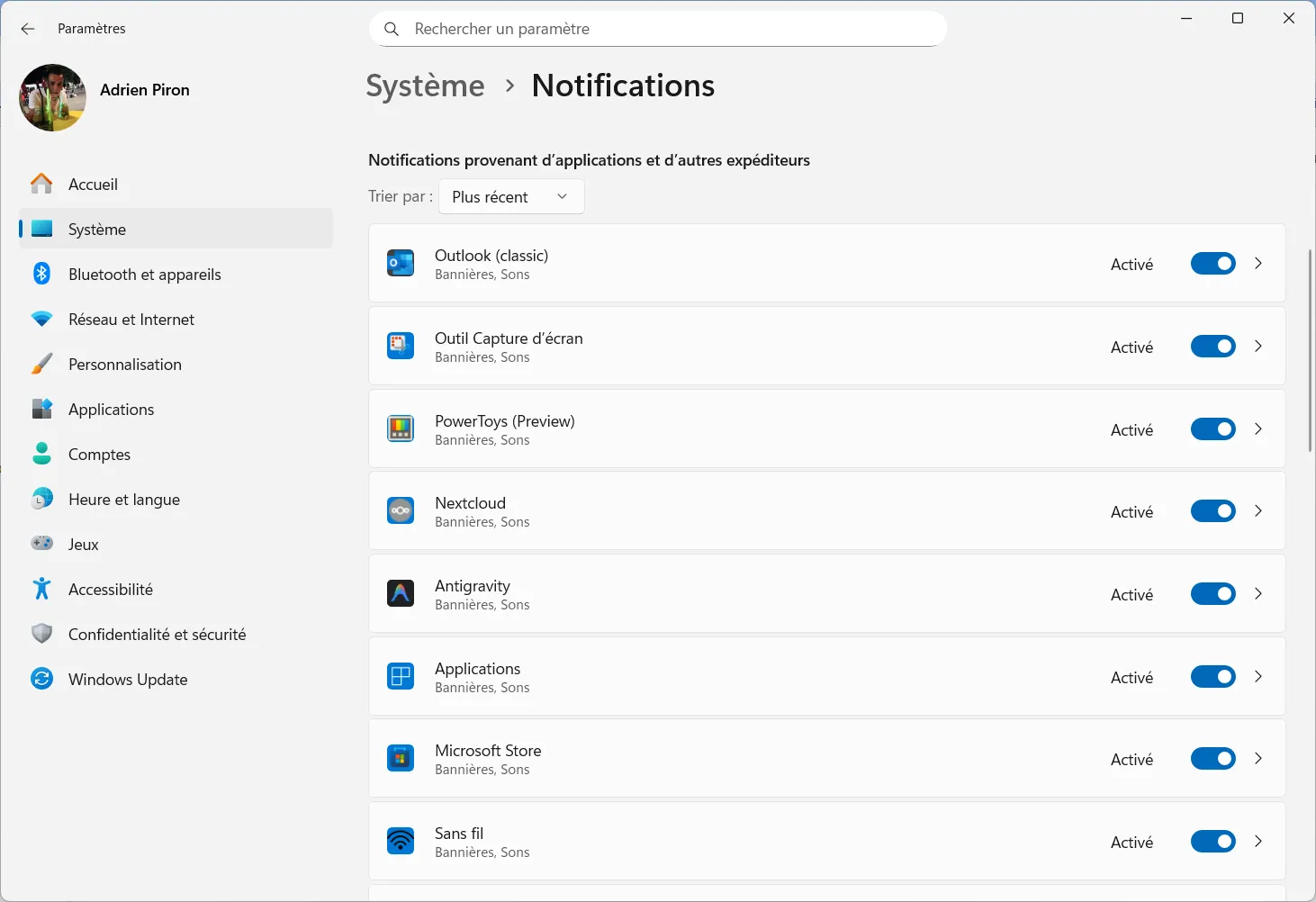The width and height of the screenshot is (1316, 902).
Task: Expand Antigravity notification settings chevron
Action: click(x=1257, y=593)
